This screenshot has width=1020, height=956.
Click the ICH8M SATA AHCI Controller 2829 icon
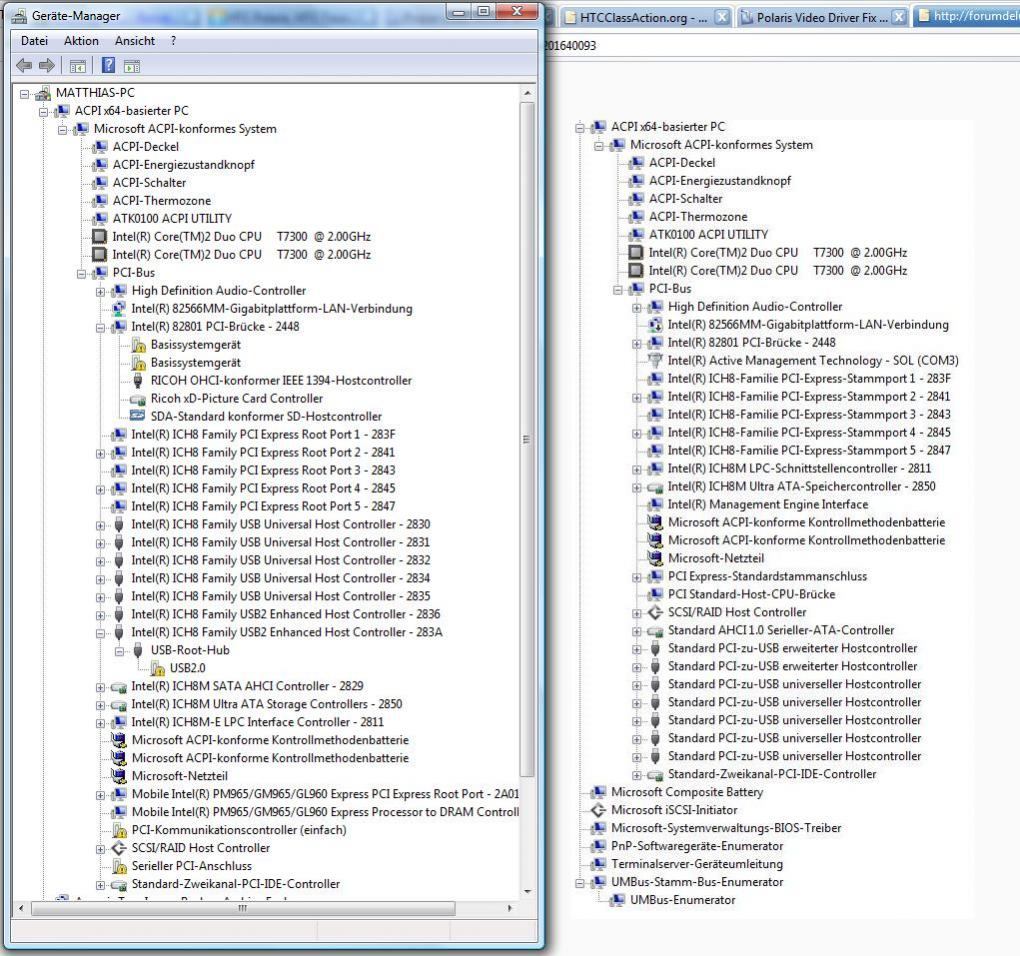(118, 686)
